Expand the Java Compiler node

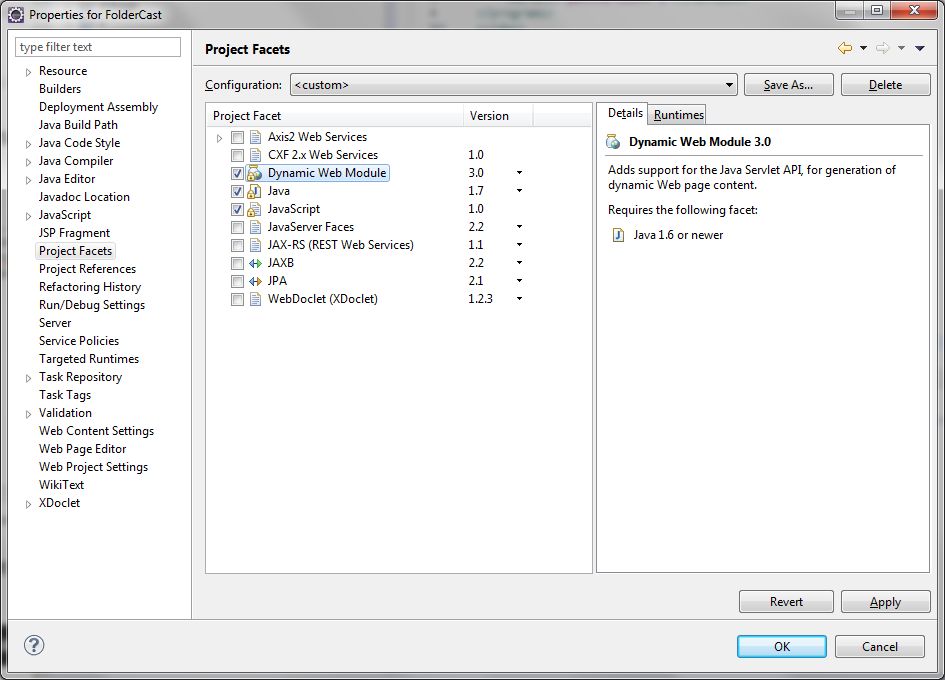[x=28, y=162]
